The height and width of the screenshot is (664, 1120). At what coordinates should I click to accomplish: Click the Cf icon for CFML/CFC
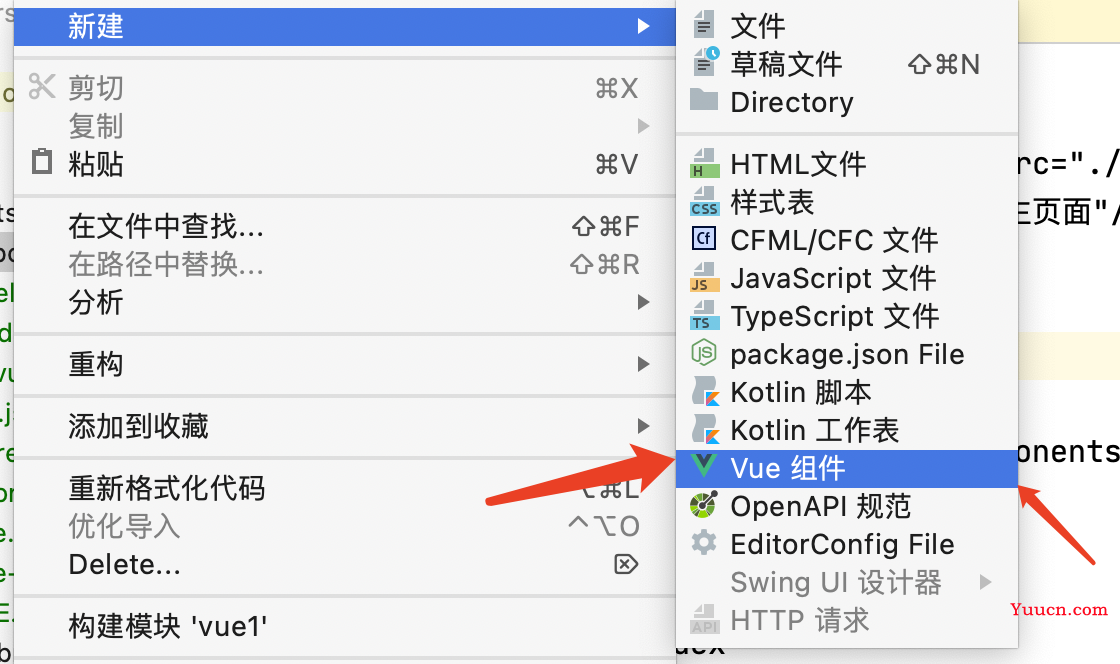tap(704, 238)
